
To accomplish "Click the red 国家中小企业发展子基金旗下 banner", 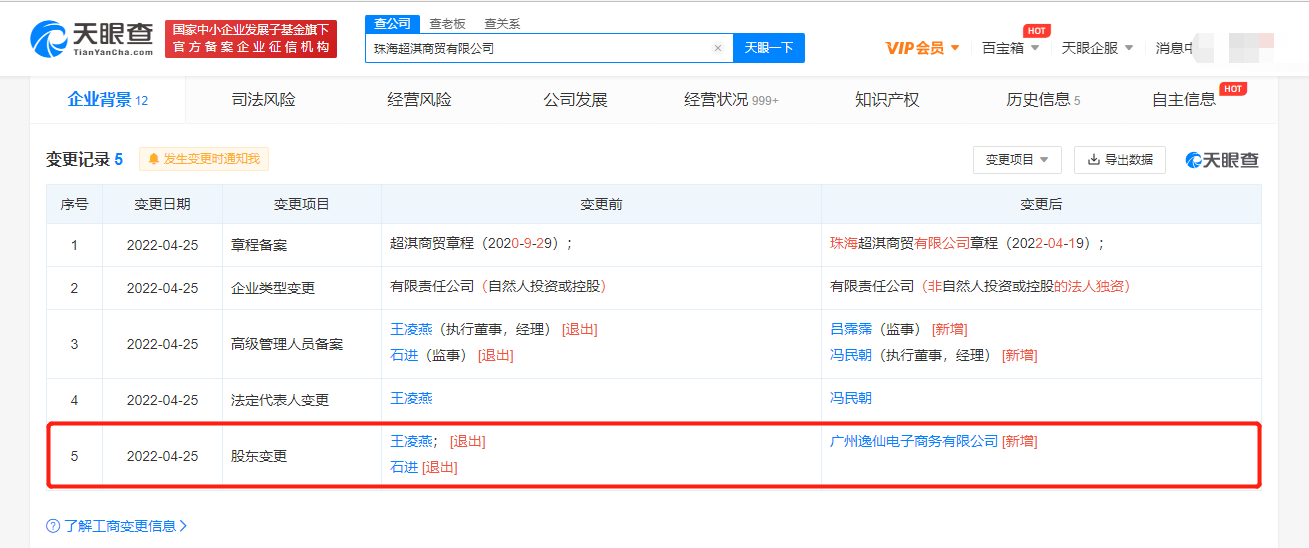I will (x=251, y=39).
